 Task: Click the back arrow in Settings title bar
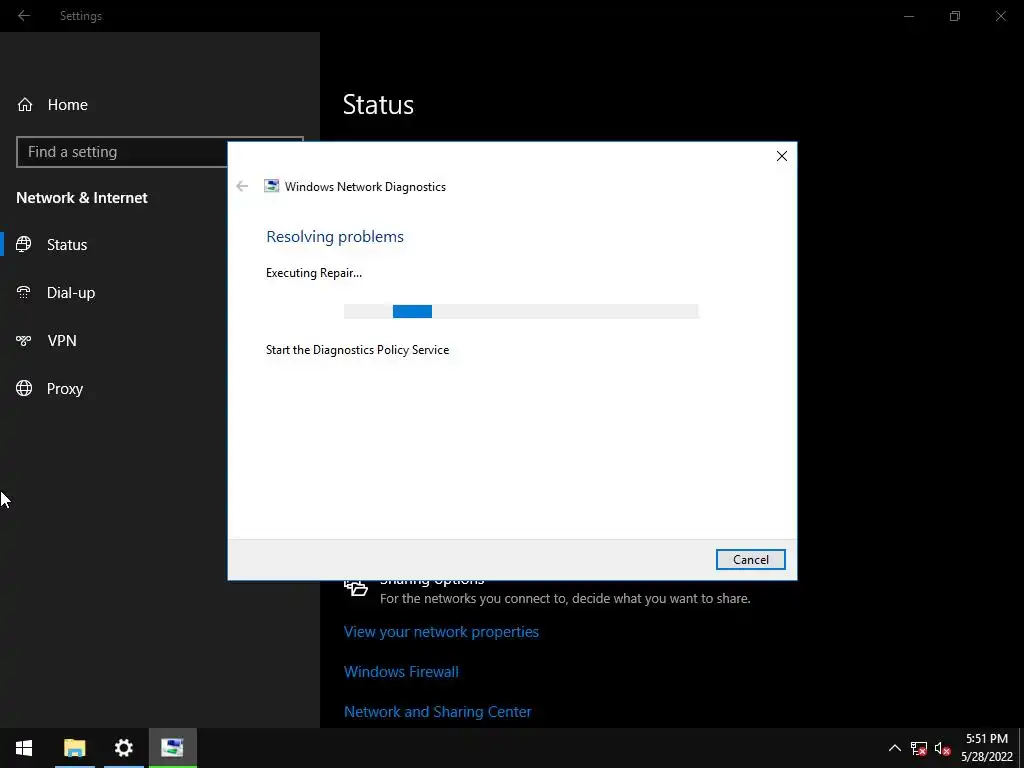[x=24, y=16]
